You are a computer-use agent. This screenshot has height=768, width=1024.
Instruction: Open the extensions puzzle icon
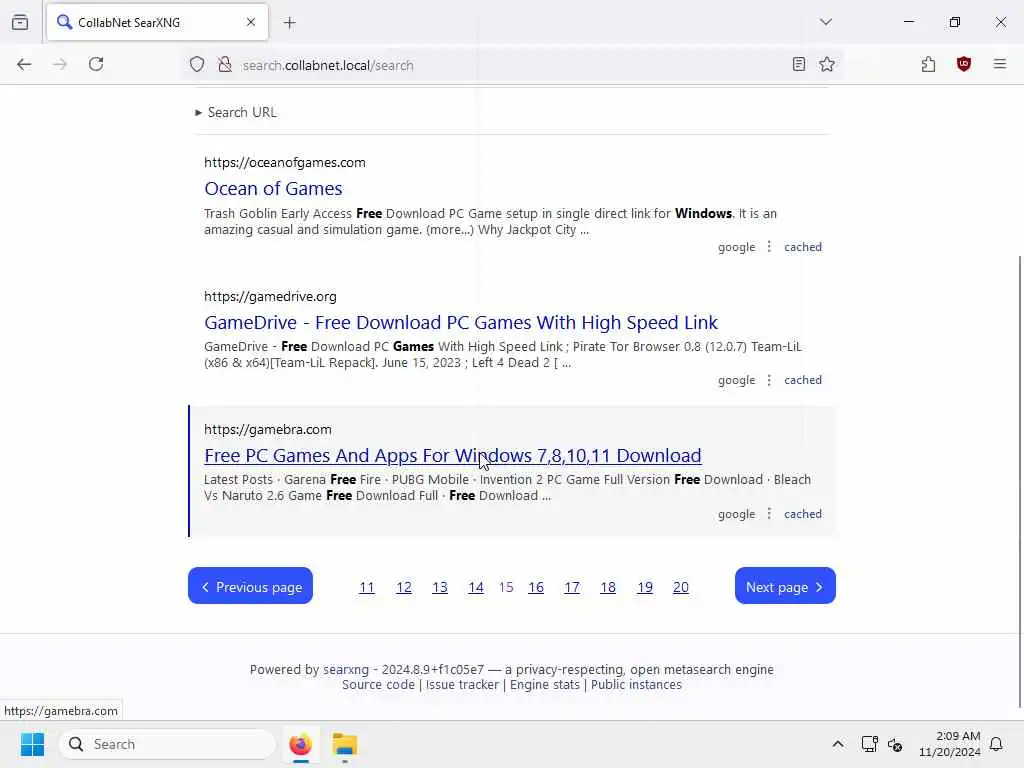click(928, 64)
